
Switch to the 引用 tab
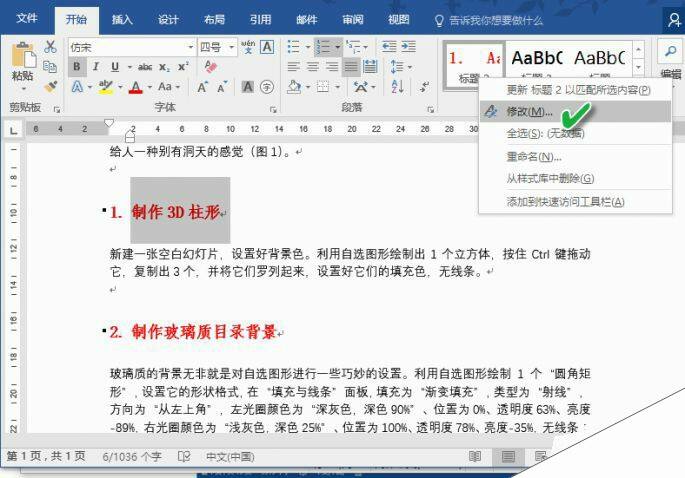pyautogui.click(x=260, y=19)
